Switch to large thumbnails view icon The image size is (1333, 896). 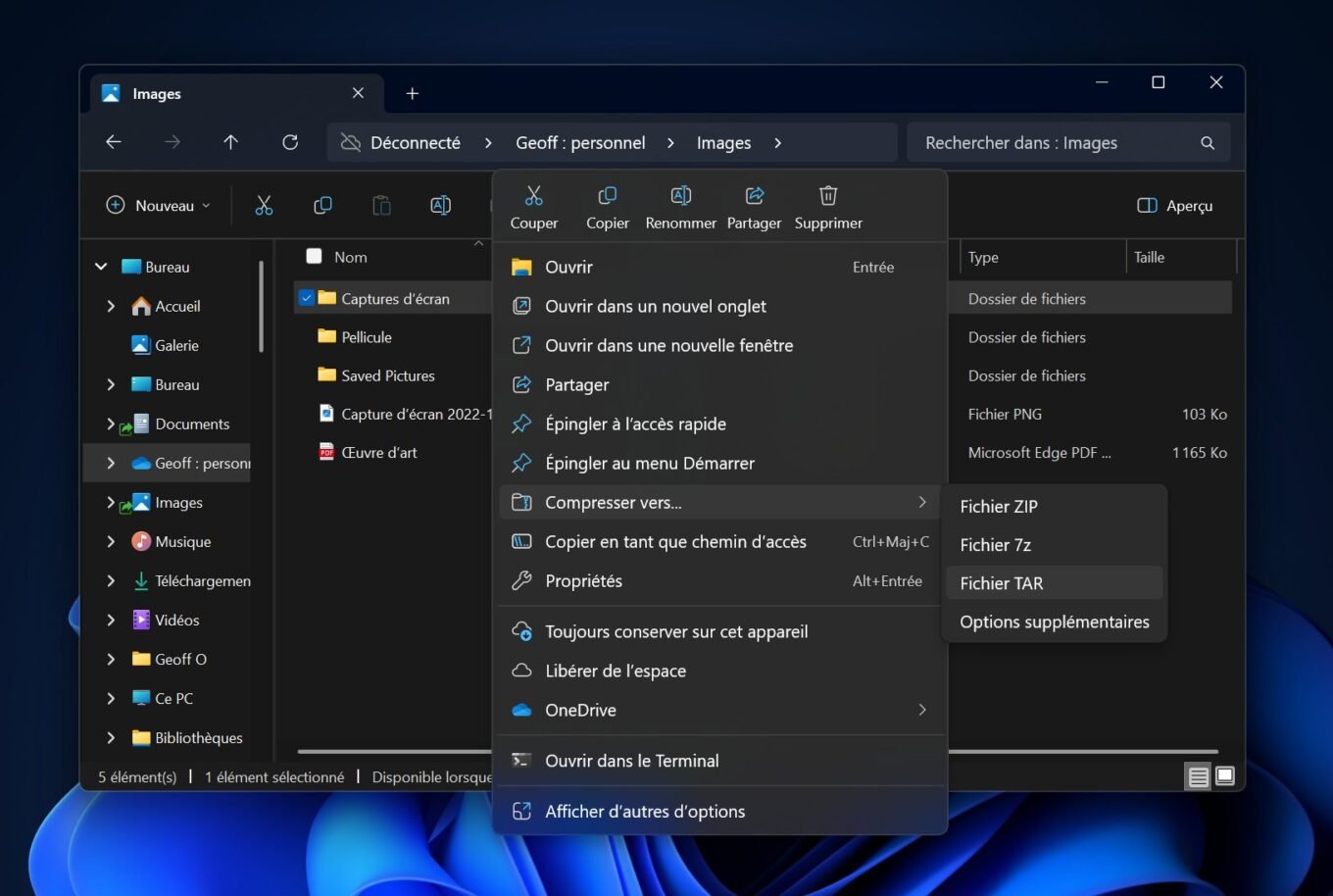tap(1225, 776)
